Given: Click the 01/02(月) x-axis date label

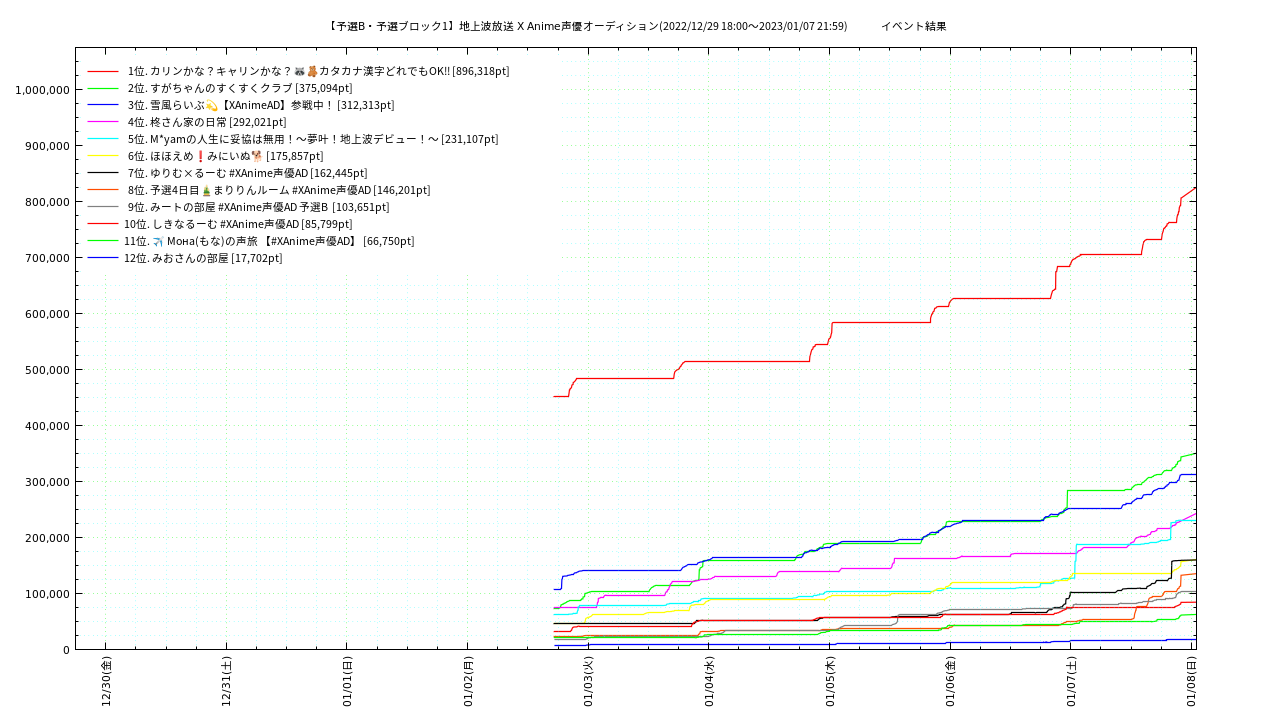Looking at the screenshot, I should pyautogui.click(x=468, y=681).
